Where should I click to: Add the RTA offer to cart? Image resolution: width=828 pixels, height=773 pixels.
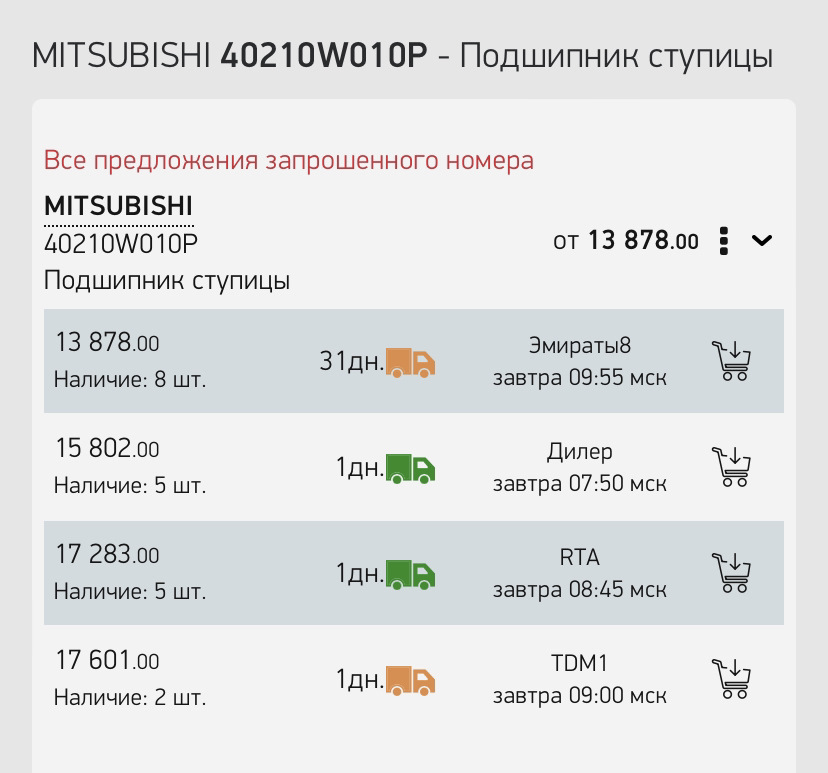coord(732,573)
